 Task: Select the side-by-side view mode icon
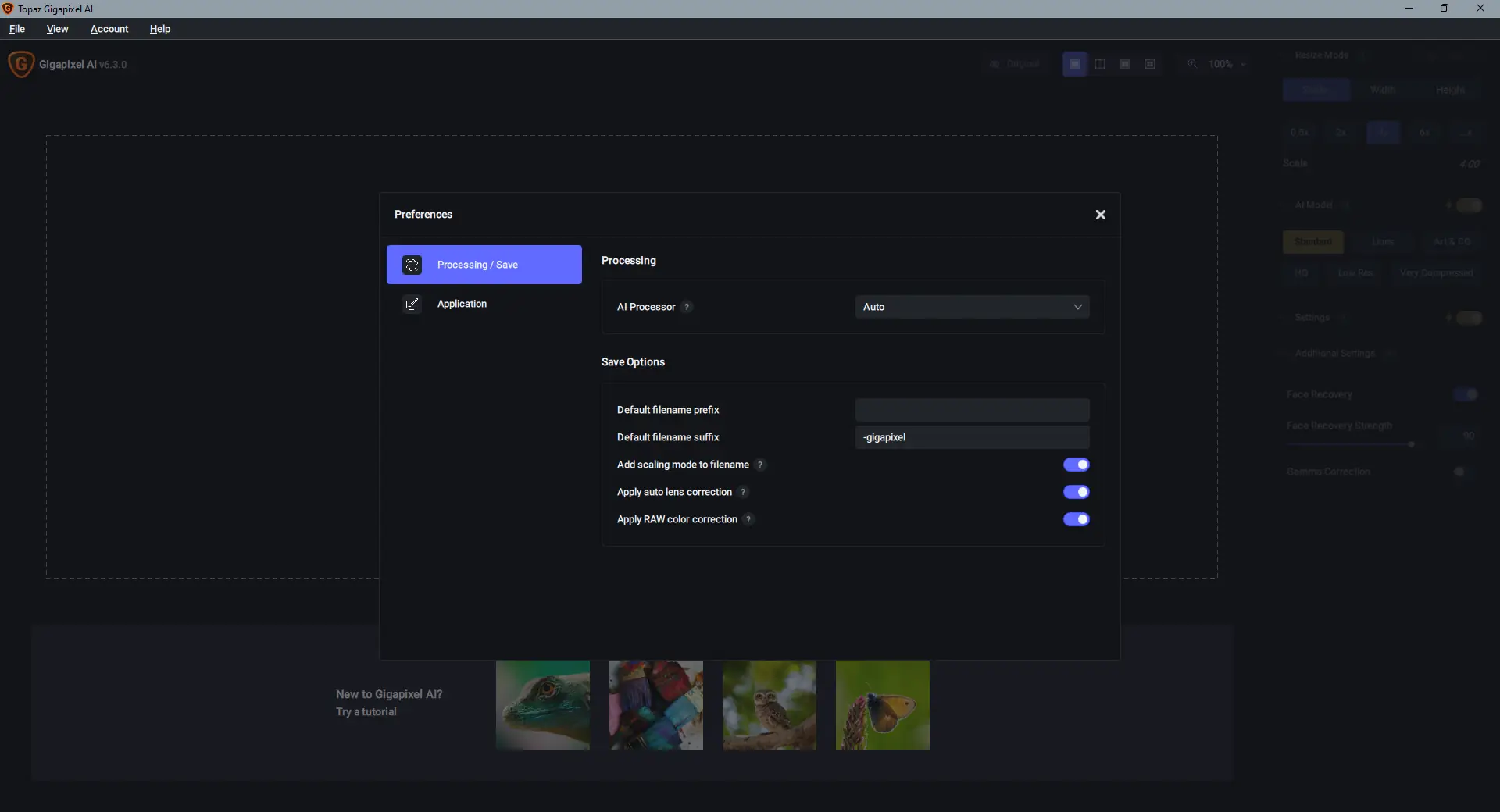point(1125,64)
